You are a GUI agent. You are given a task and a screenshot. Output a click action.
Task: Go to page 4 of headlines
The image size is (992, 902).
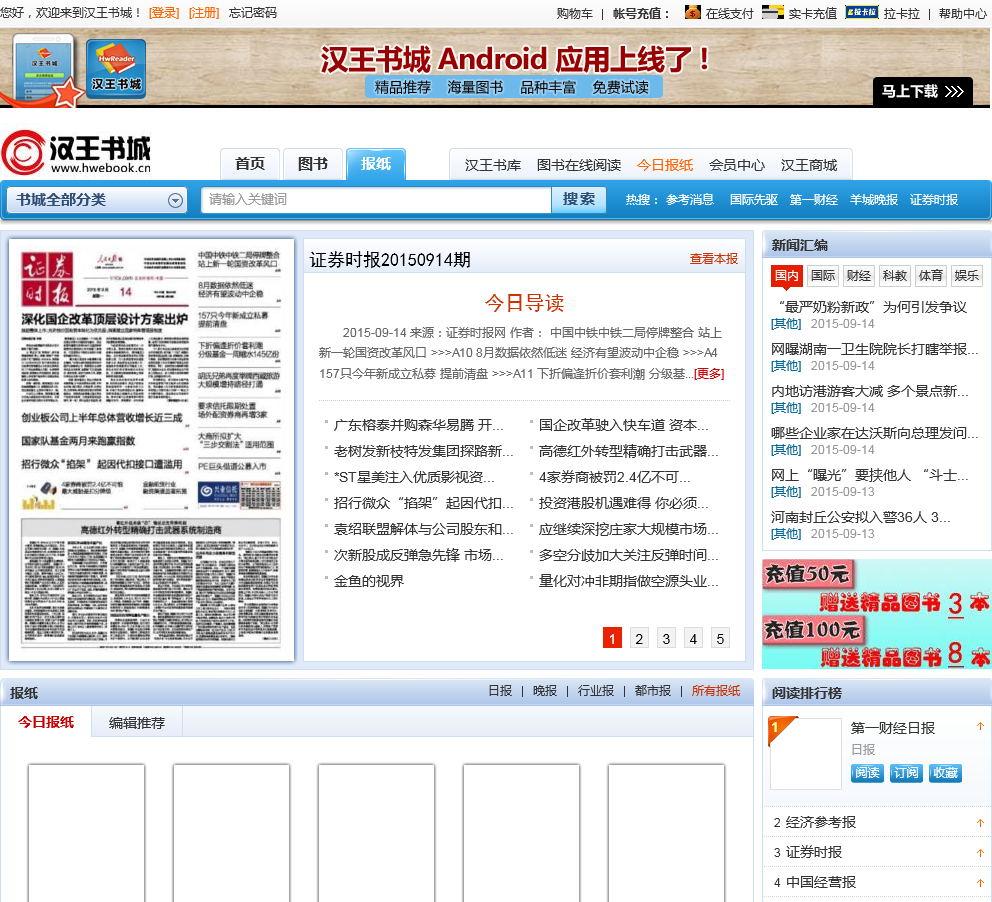tap(693, 638)
